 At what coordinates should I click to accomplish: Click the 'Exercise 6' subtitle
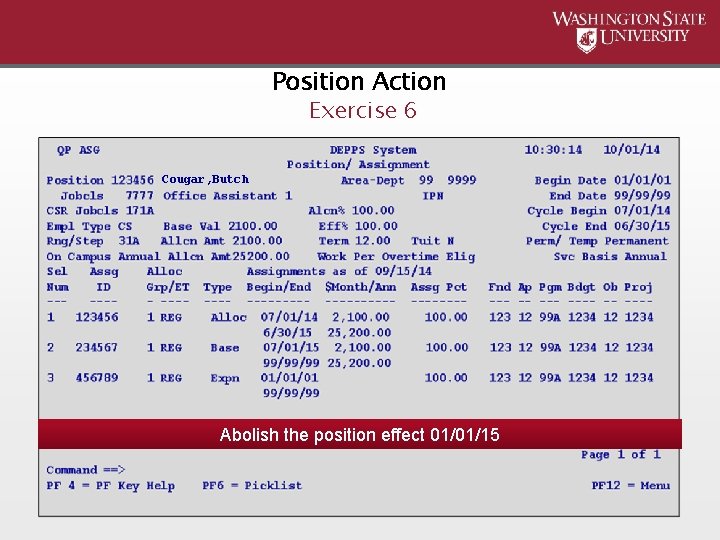[363, 110]
